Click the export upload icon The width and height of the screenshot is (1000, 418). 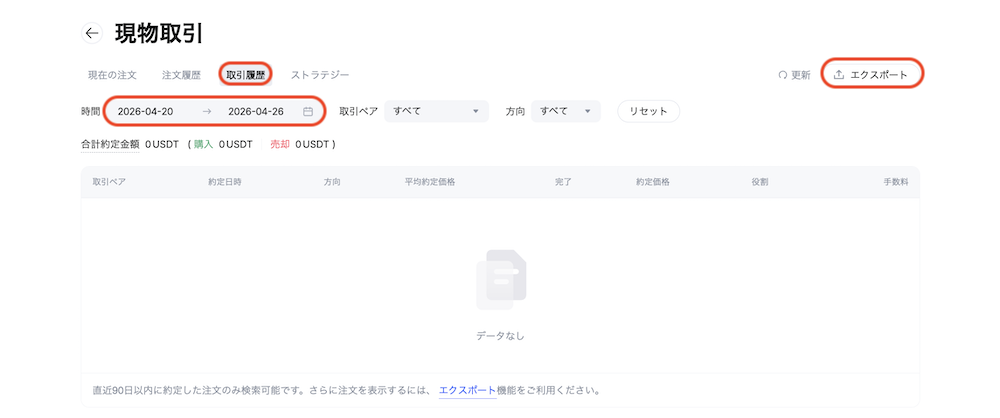(839, 75)
